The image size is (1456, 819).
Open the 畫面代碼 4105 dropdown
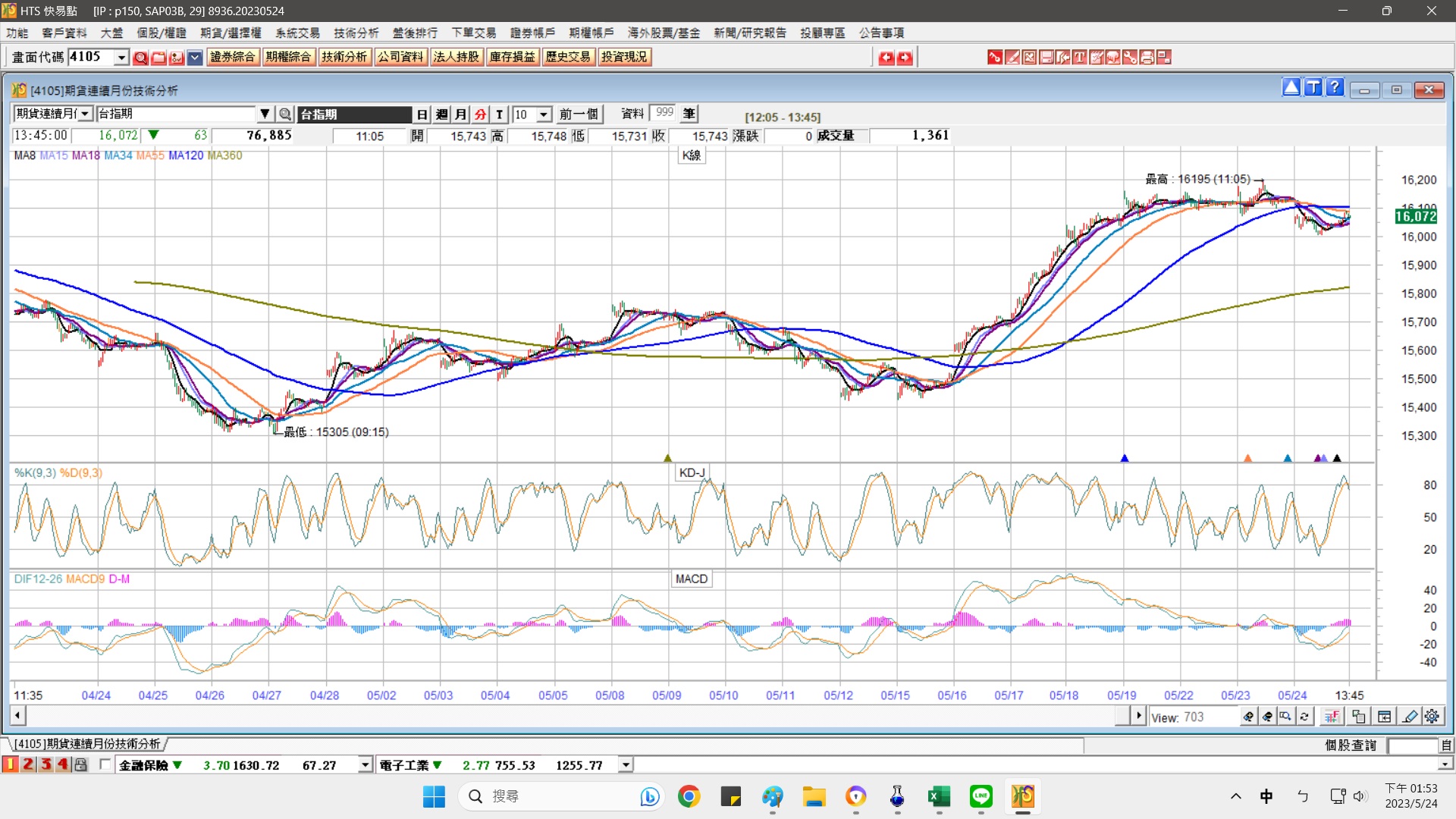click(x=121, y=58)
